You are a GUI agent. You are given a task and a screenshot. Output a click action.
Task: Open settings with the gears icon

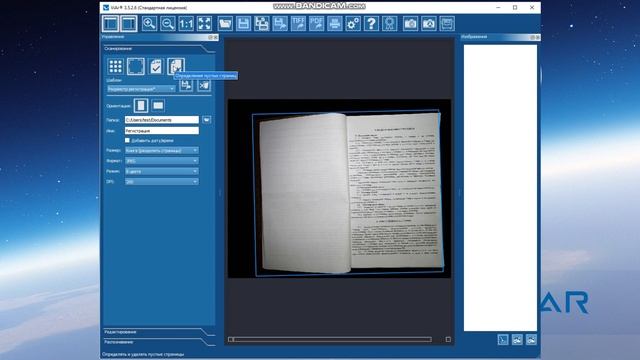(353, 24)
